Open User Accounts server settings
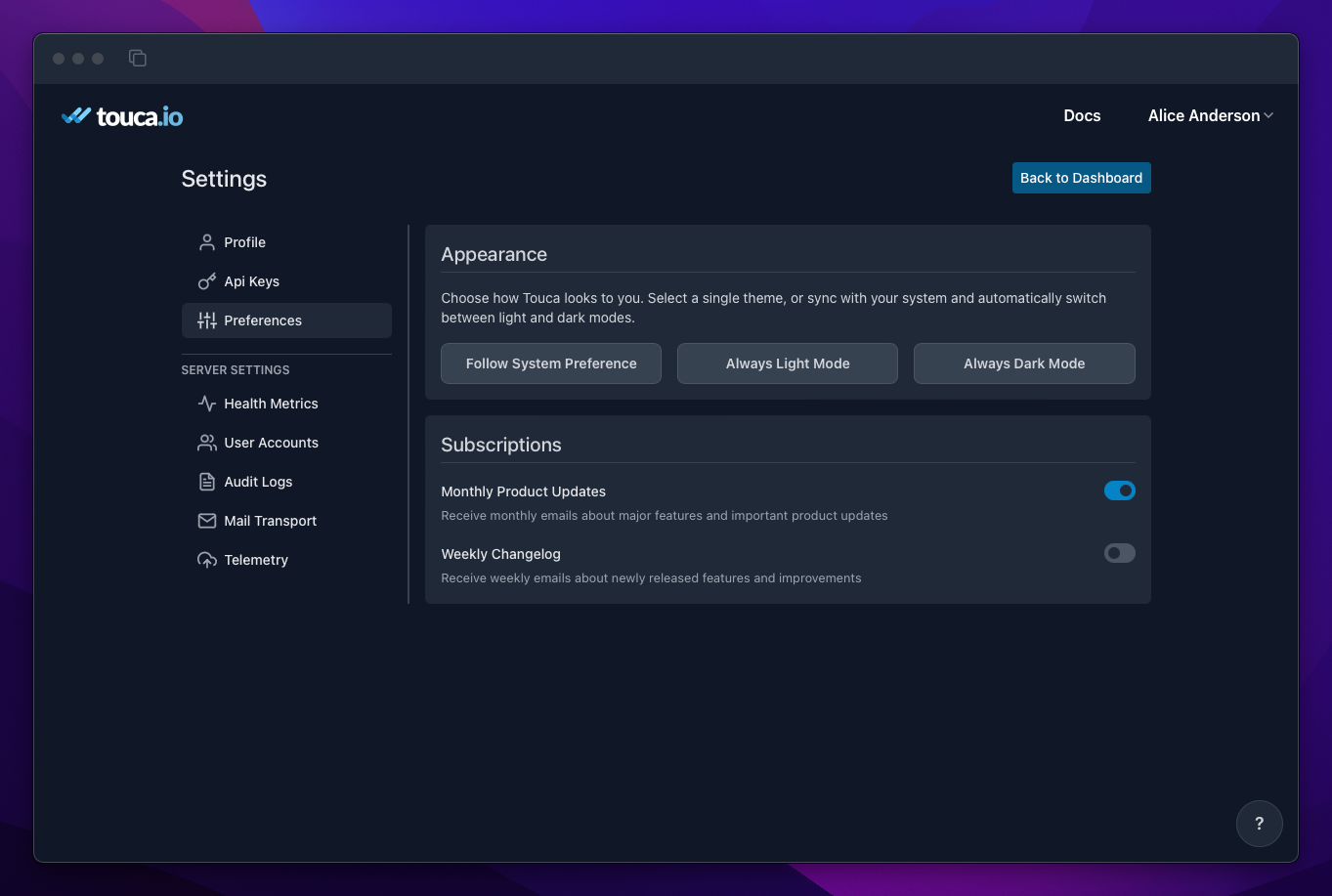 286,443
